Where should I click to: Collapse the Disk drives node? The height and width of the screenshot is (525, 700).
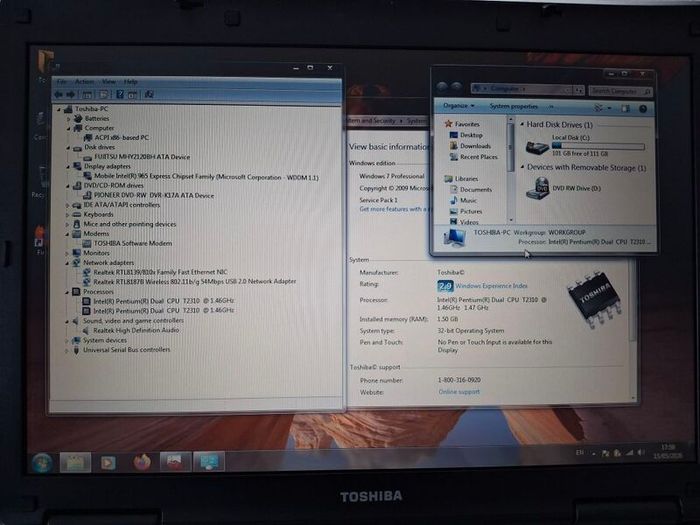(x=68, y=147)
